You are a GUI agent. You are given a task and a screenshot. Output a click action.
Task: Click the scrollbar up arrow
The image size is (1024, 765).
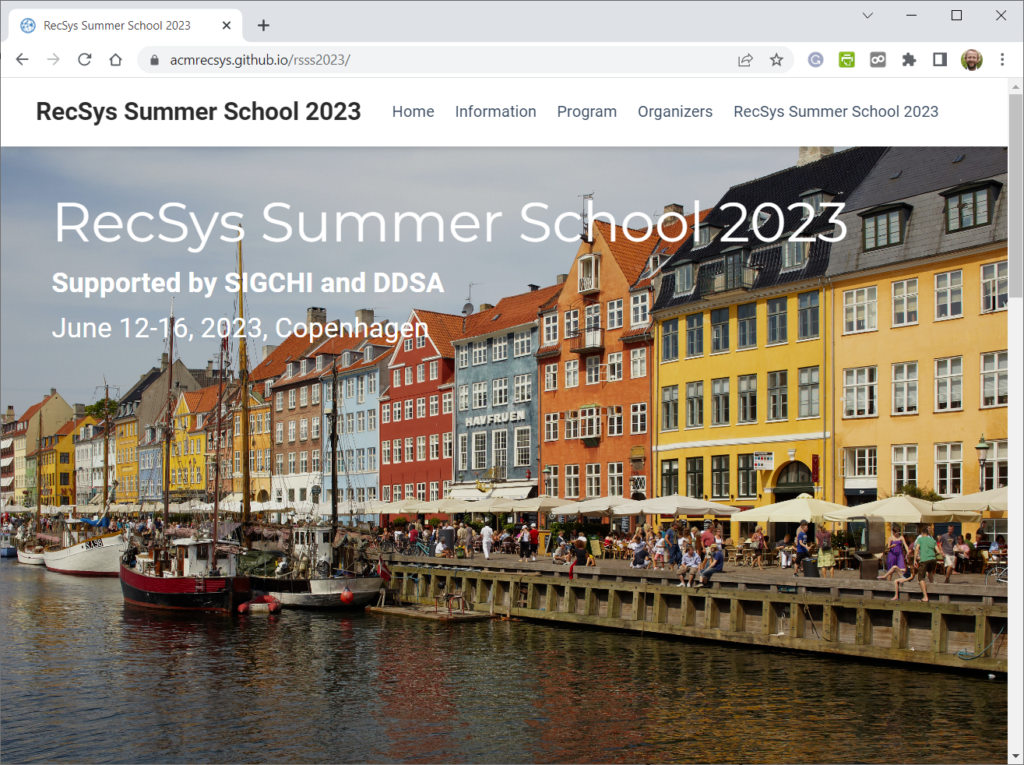tap(1016, 86)
